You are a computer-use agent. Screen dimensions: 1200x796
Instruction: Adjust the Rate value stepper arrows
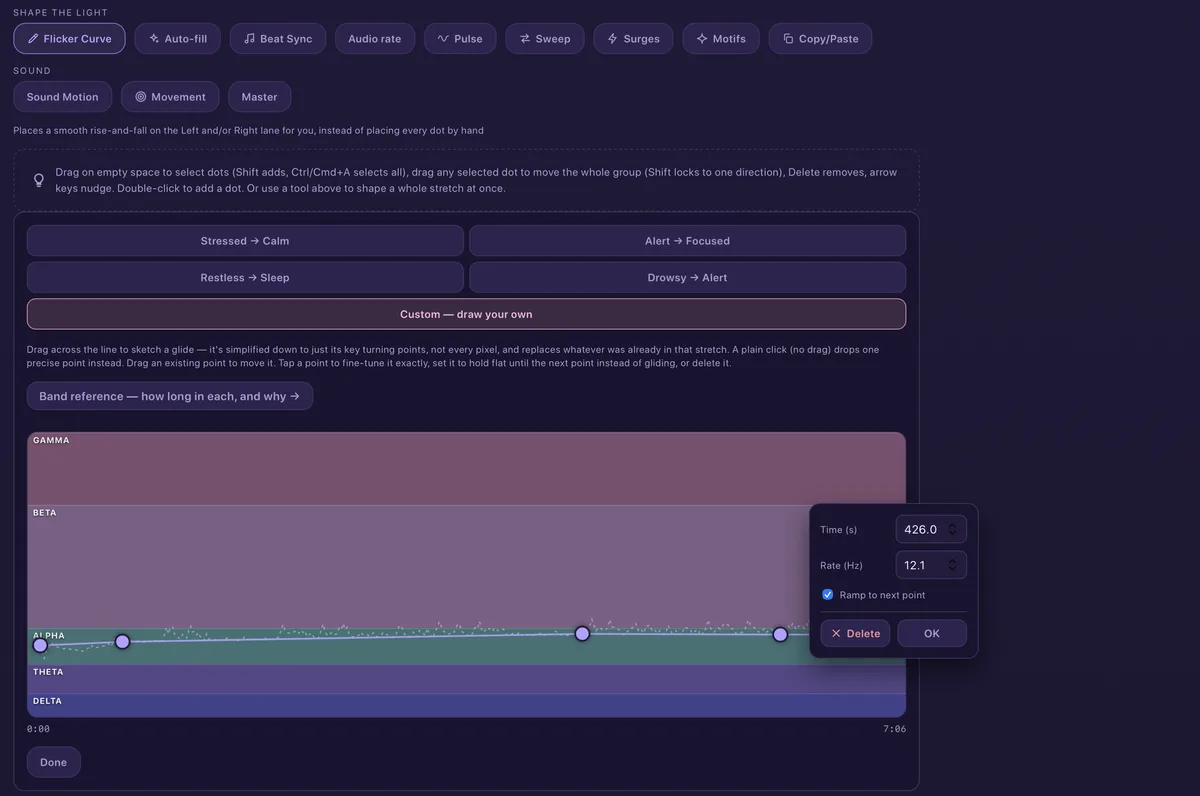point(953,565)
